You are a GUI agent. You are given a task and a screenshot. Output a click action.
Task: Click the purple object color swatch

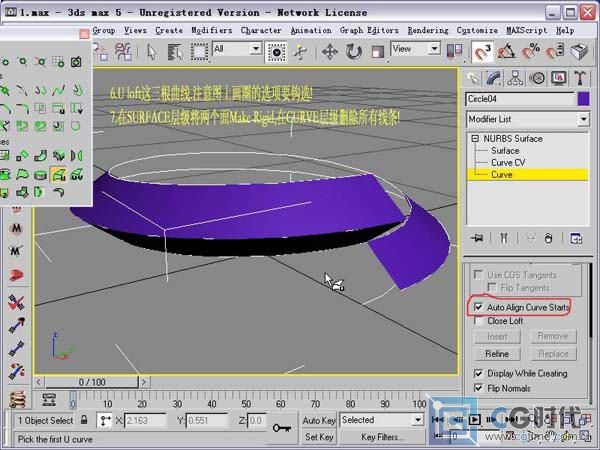tap(583, 99)
